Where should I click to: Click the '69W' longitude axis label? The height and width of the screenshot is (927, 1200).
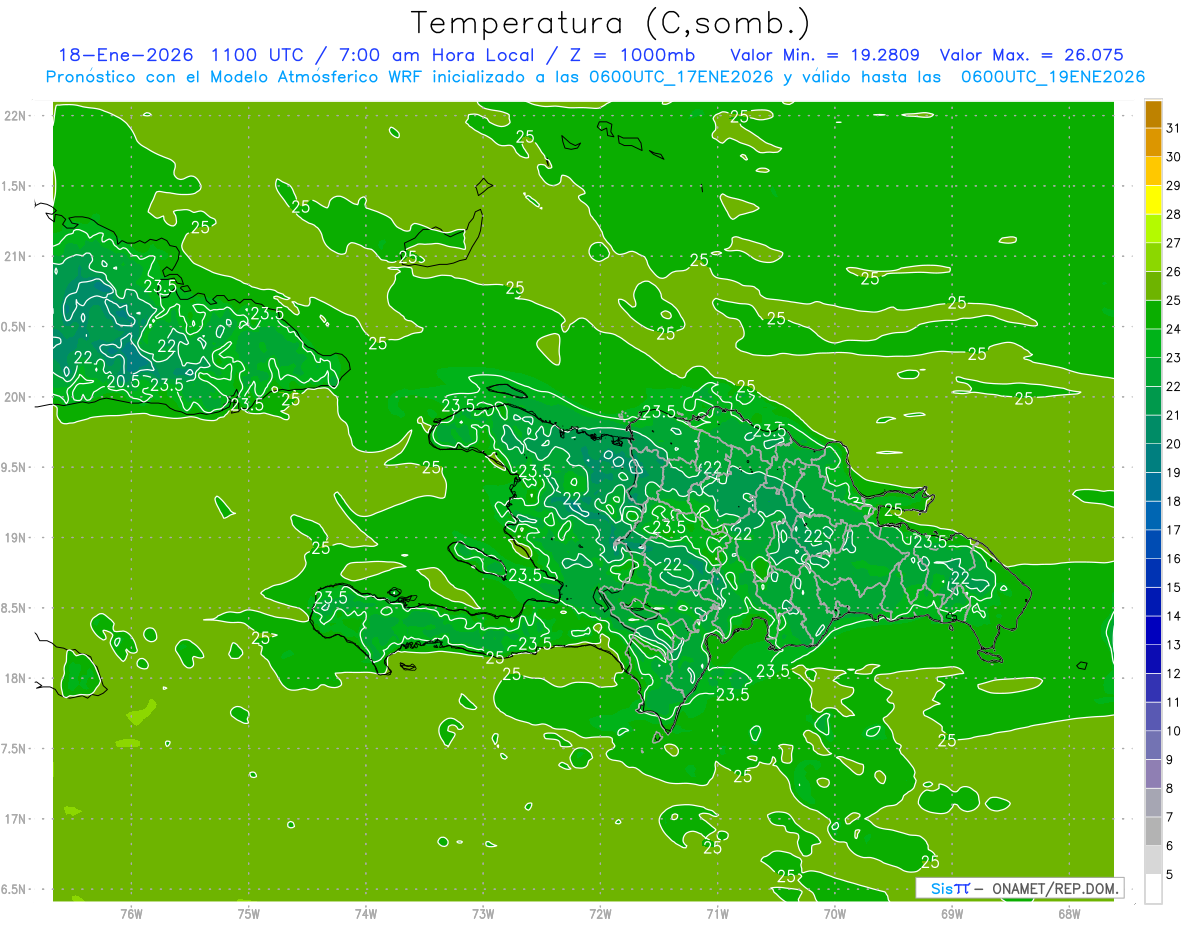pos(952,913)
